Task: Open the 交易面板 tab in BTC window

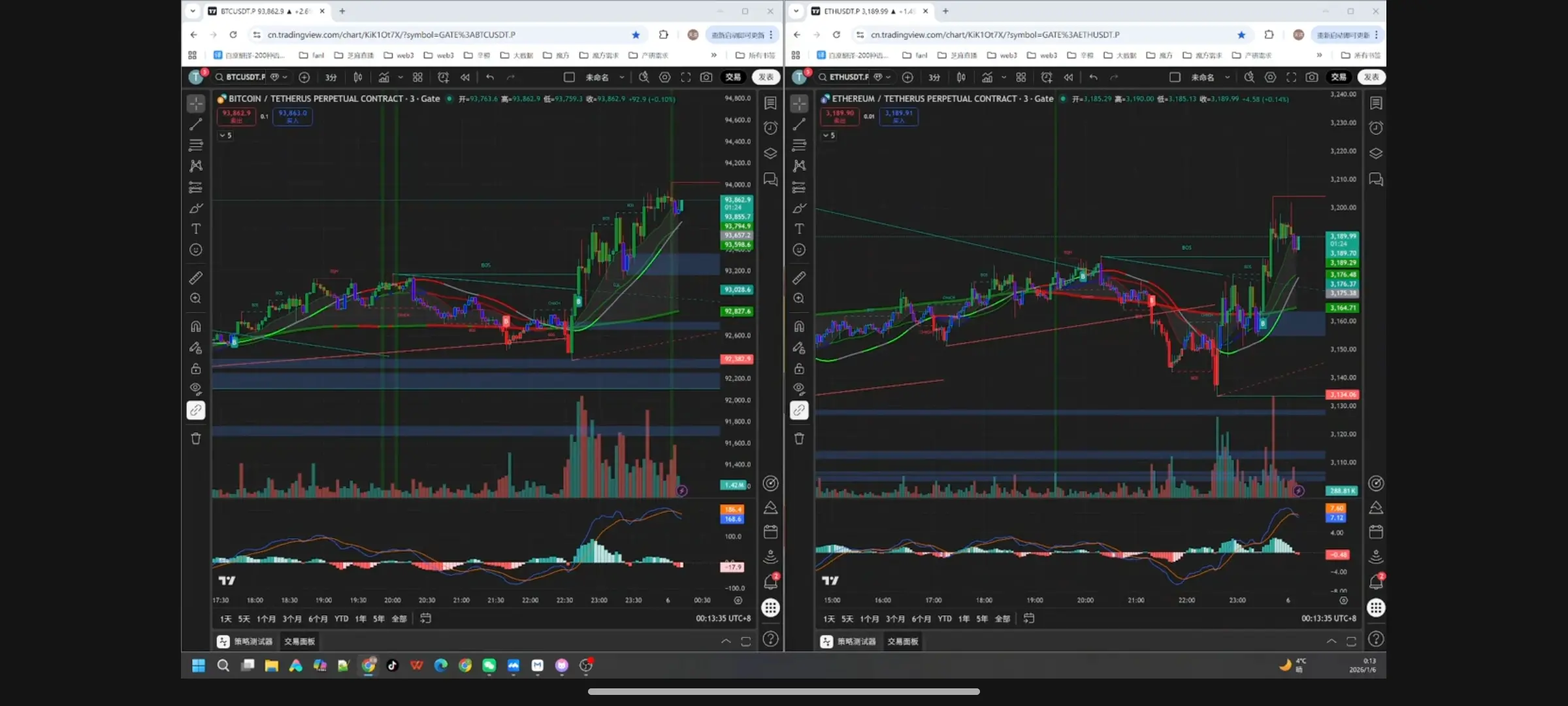Action: (299, 641)
